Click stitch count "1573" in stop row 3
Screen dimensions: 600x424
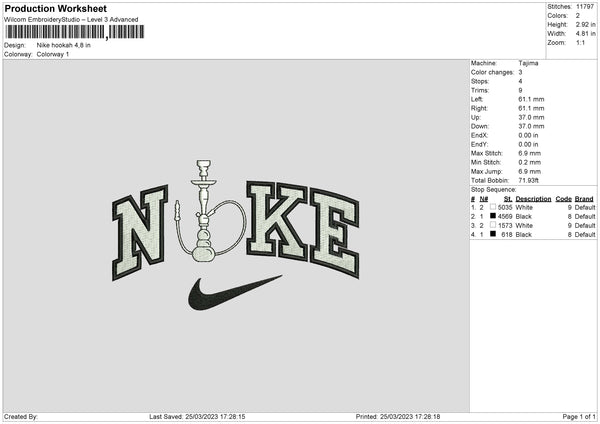point(505,225)
